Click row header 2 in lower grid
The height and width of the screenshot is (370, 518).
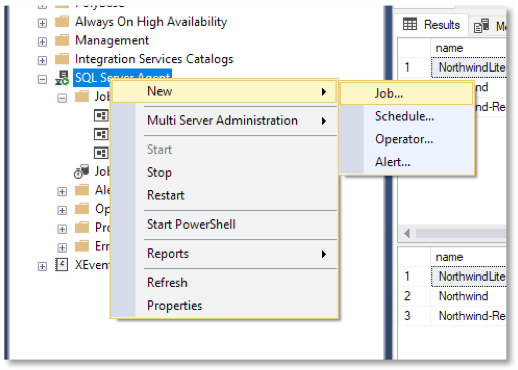[x=414, y=296]
